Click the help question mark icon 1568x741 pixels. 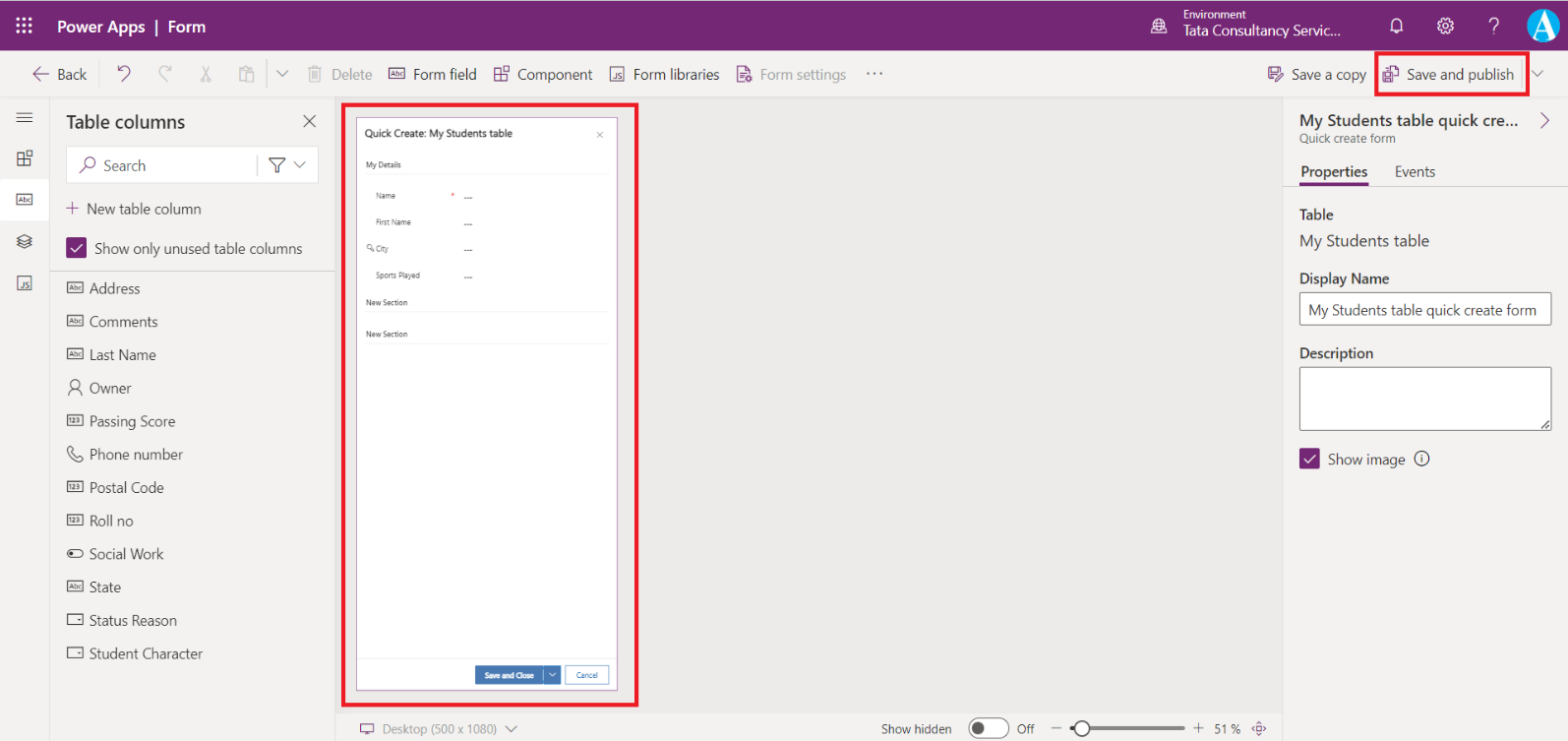click(x=1493, y=27)
